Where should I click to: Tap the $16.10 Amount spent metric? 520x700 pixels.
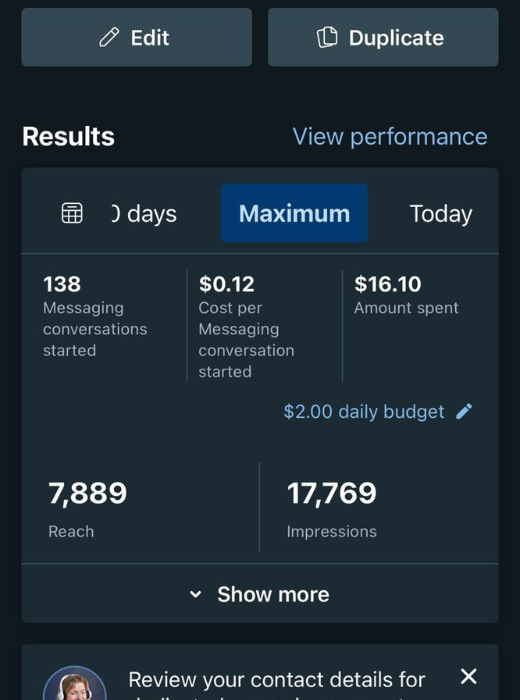click(x=406, y=295)
